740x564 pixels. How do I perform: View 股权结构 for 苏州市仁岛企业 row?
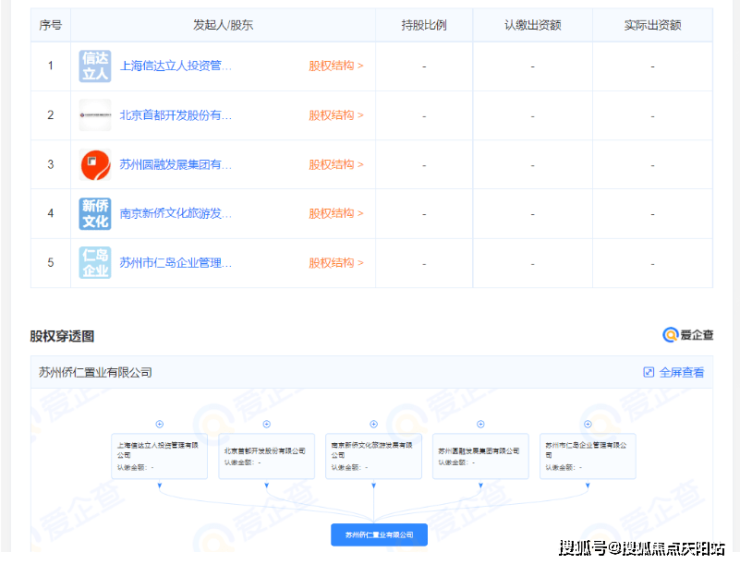[x=336, y=263]
